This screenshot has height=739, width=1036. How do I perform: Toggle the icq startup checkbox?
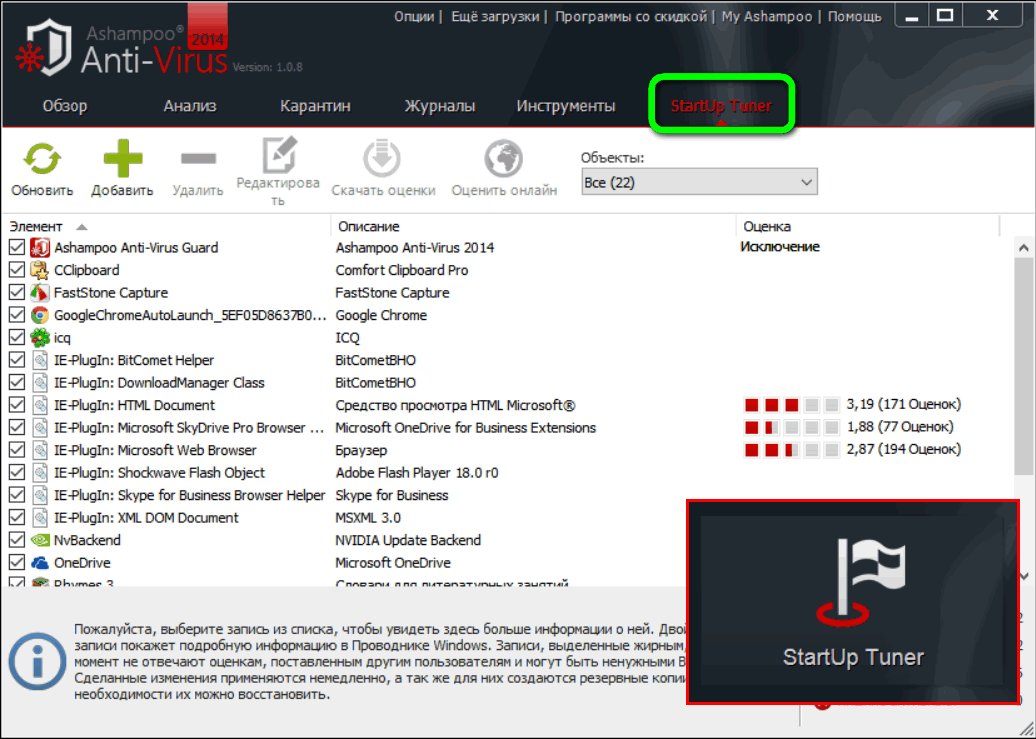[17, 338]
